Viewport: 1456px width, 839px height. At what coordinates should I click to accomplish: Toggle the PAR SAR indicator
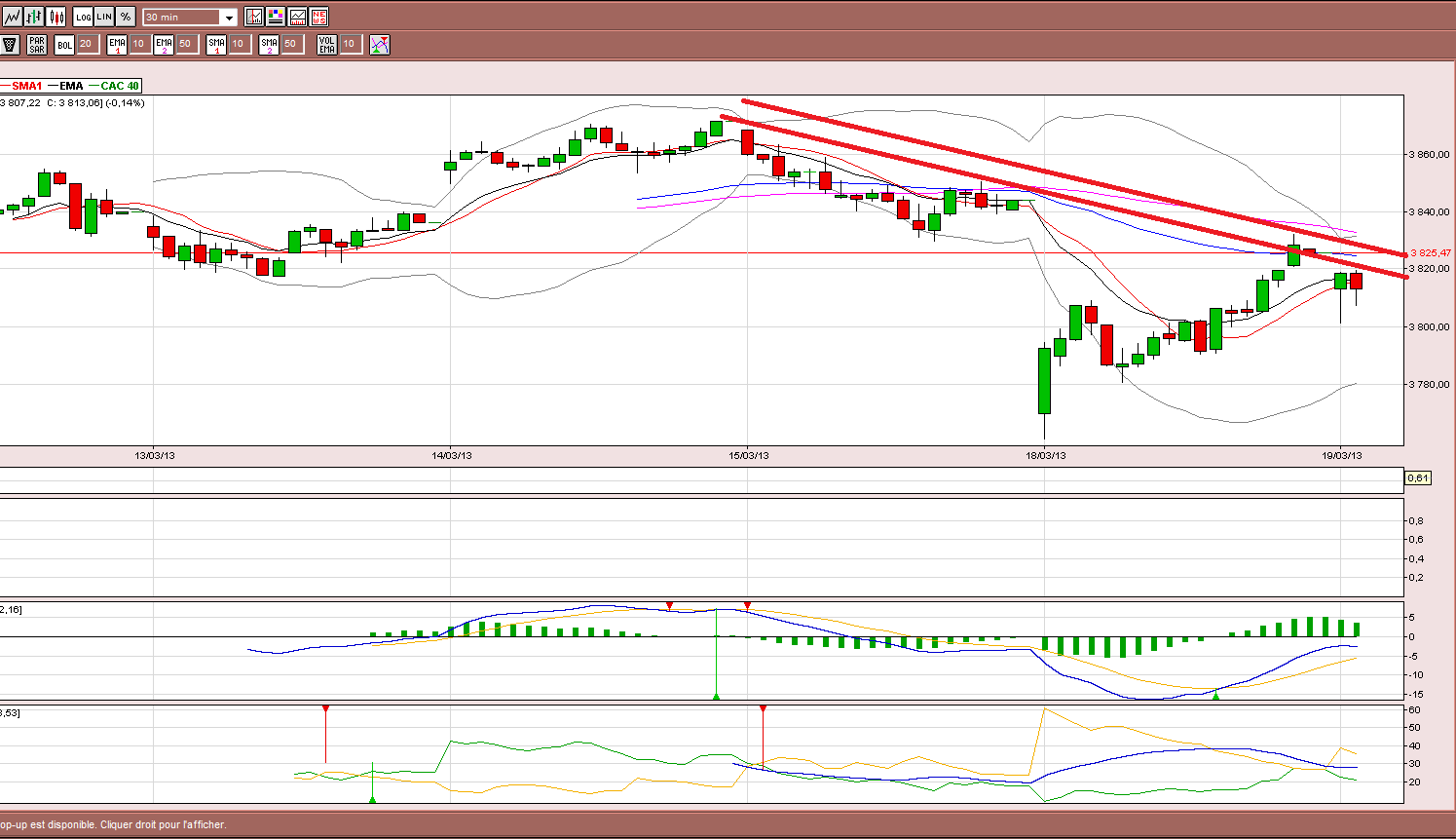37,45
